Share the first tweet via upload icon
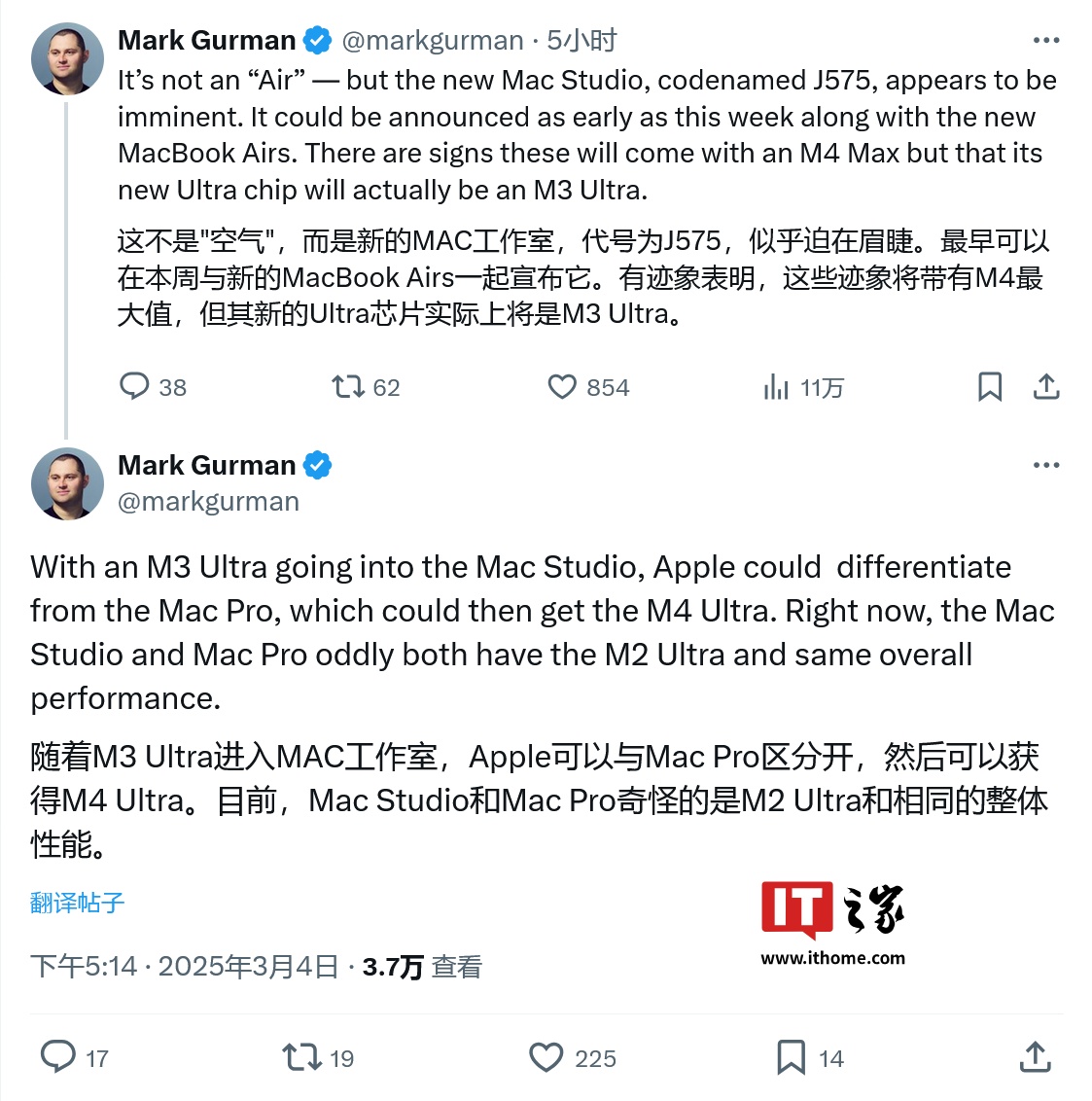The height and width of the screenshot is (1101, 1092). pos(1045,387)
